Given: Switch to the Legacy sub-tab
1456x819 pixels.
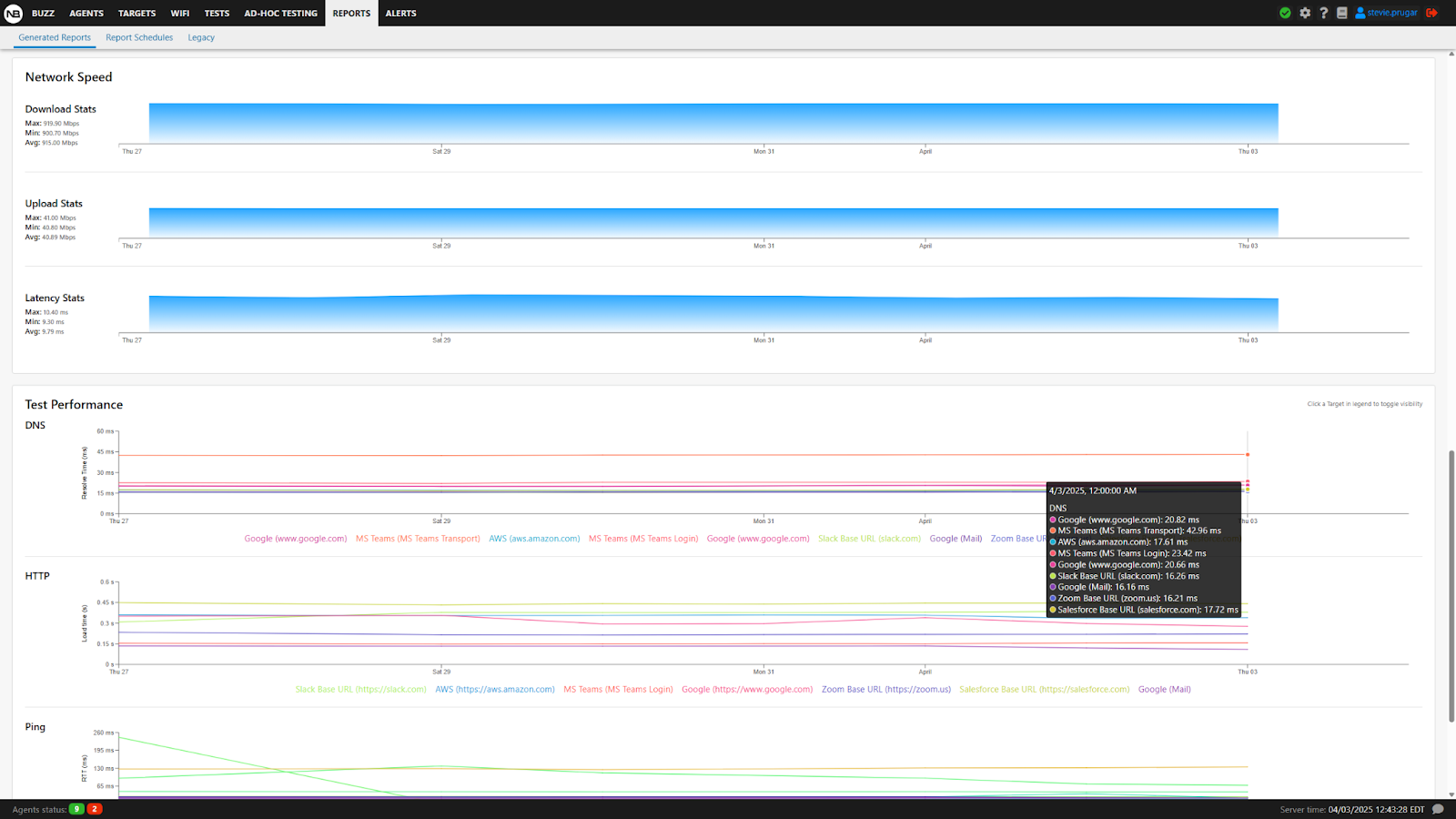Looking at the screenshot, I should [x=201, y=37].
